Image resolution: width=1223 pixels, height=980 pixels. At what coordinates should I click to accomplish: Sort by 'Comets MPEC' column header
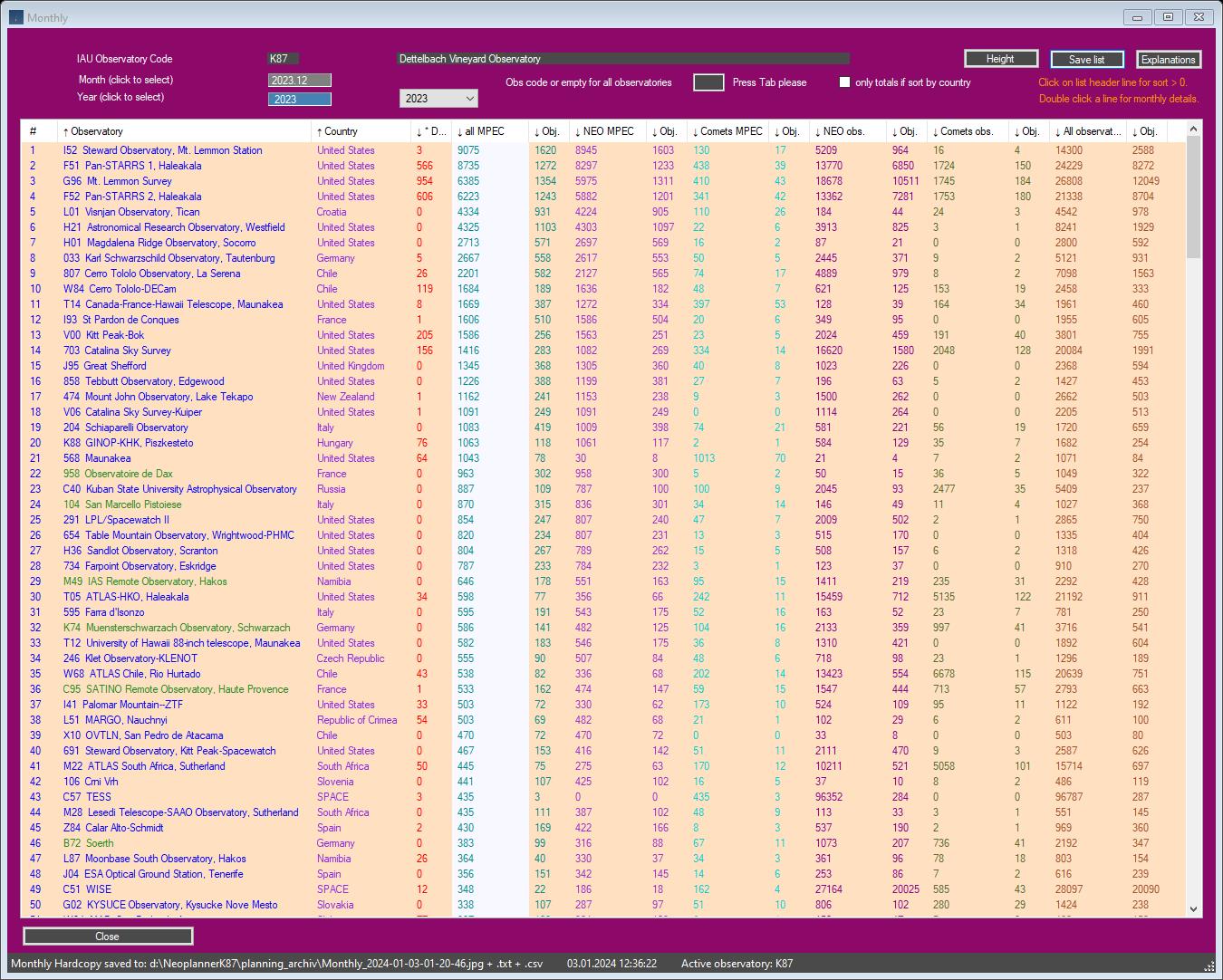pos(727,131)
